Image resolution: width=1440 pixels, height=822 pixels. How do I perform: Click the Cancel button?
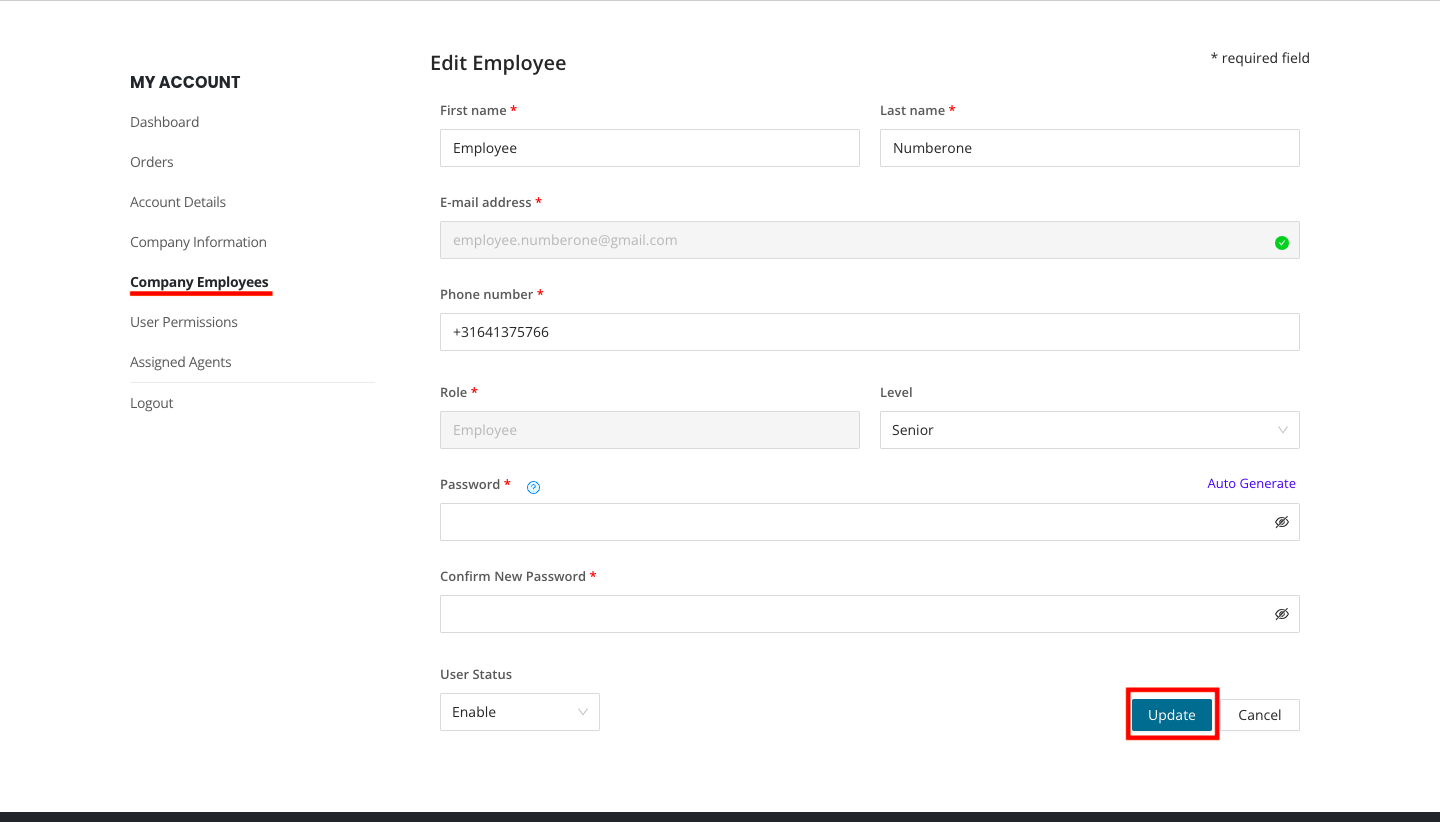coord(1259,715)
